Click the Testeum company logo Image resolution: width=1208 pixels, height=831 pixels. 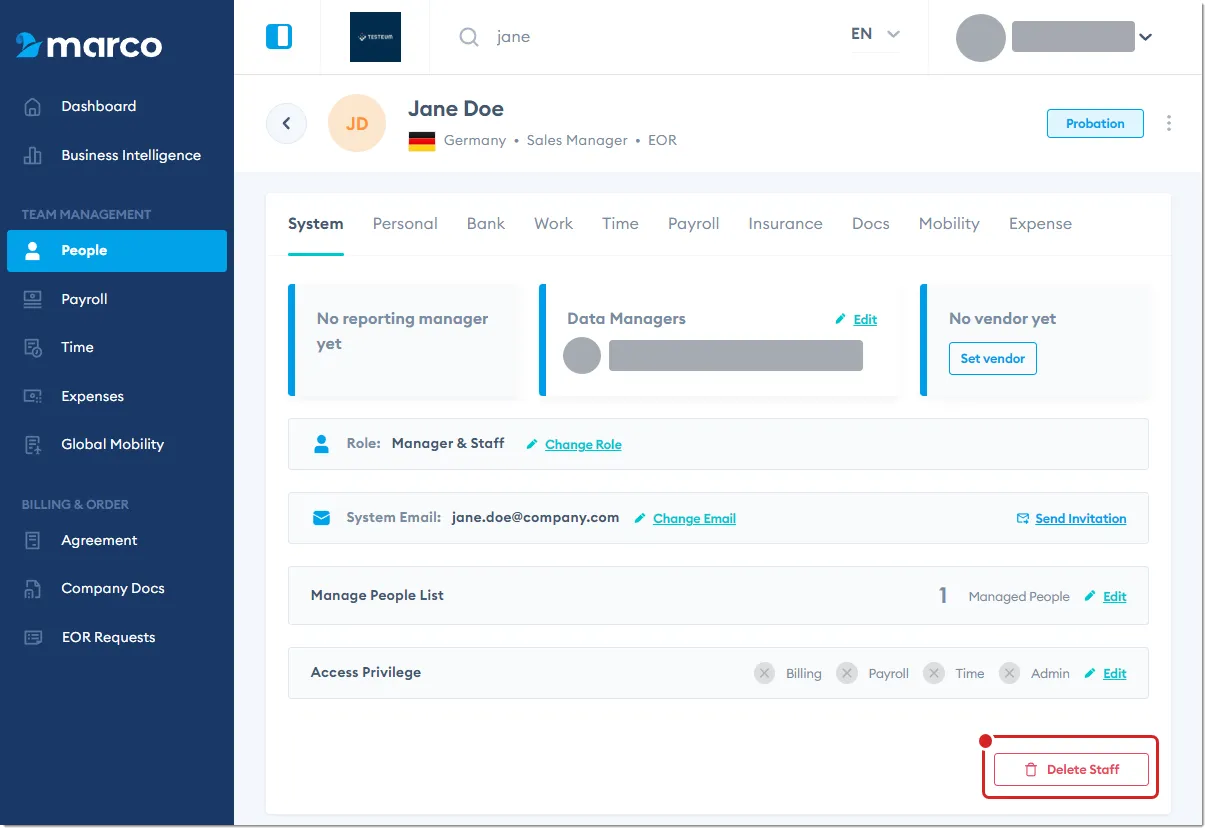coord(375,37)
